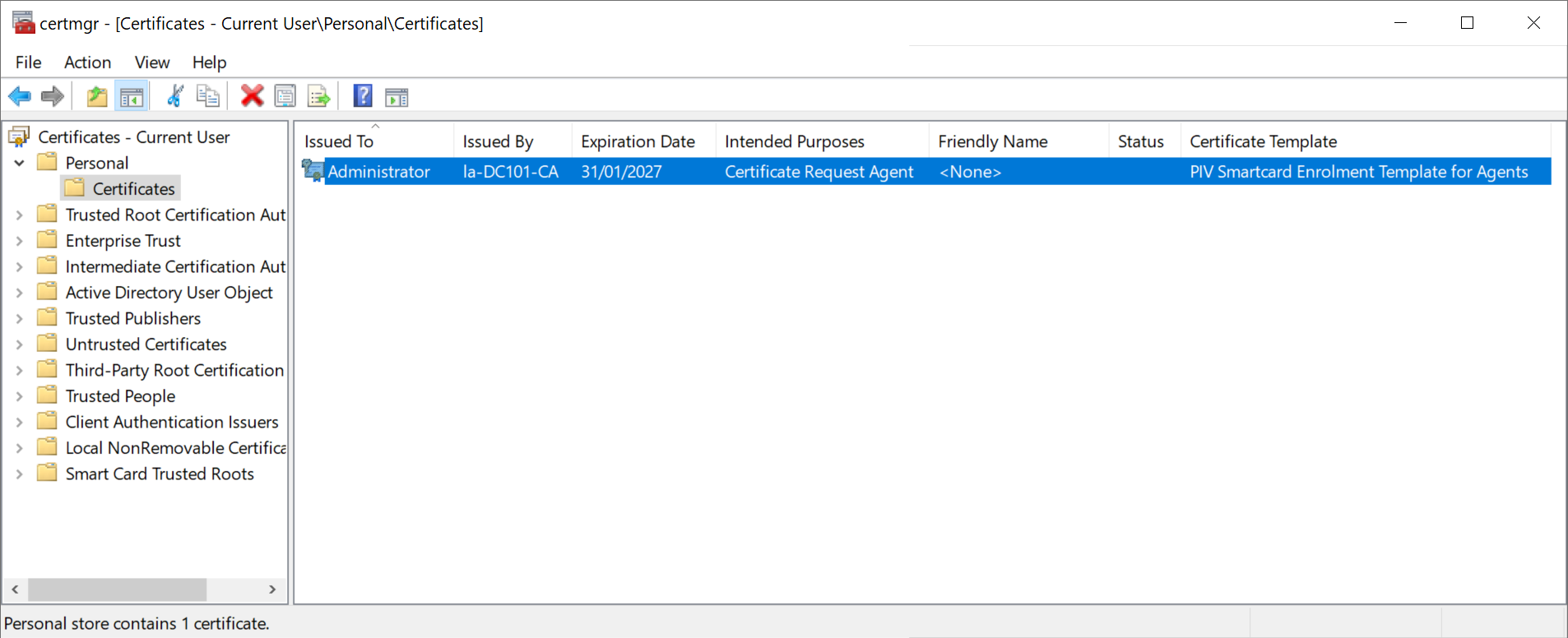Expand the Smart Card Trusted Roots folder
This screenshot has height=638, width=1568.
coord(20,474)
